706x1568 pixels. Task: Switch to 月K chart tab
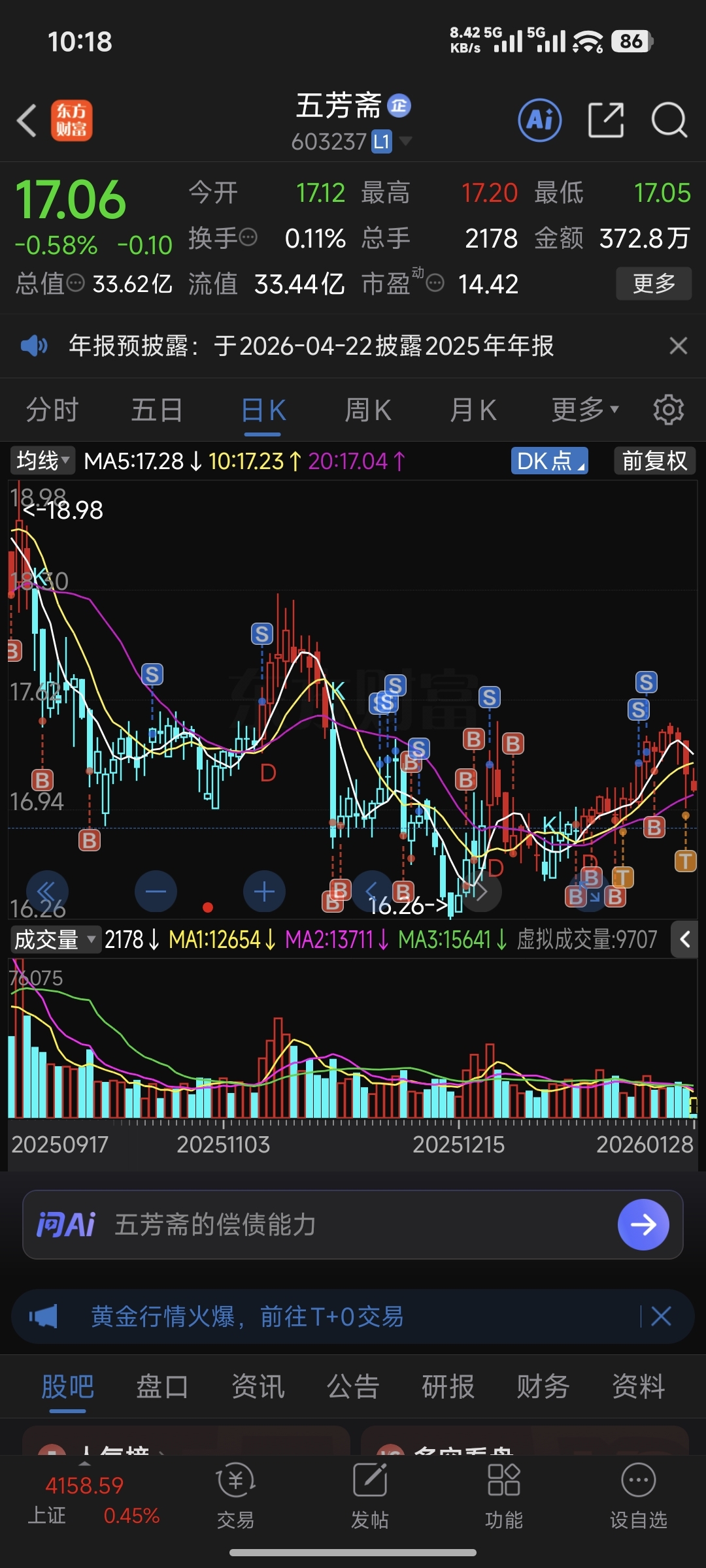coord(473,410)
